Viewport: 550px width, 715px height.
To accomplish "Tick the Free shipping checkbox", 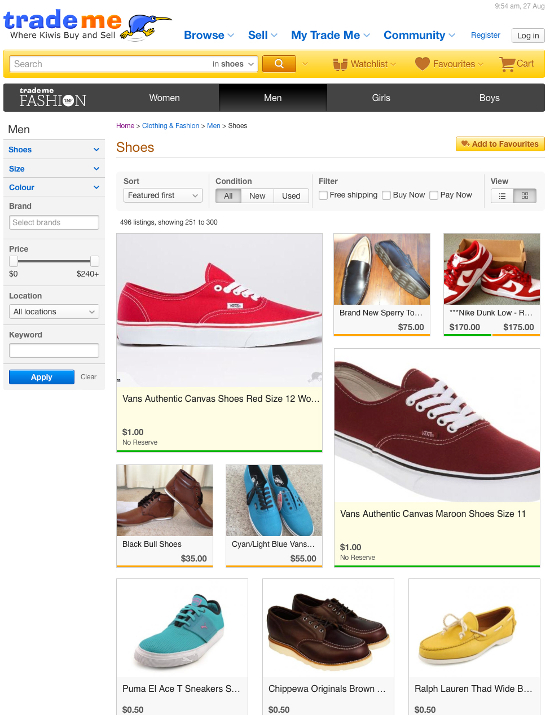I will (323, 195).
